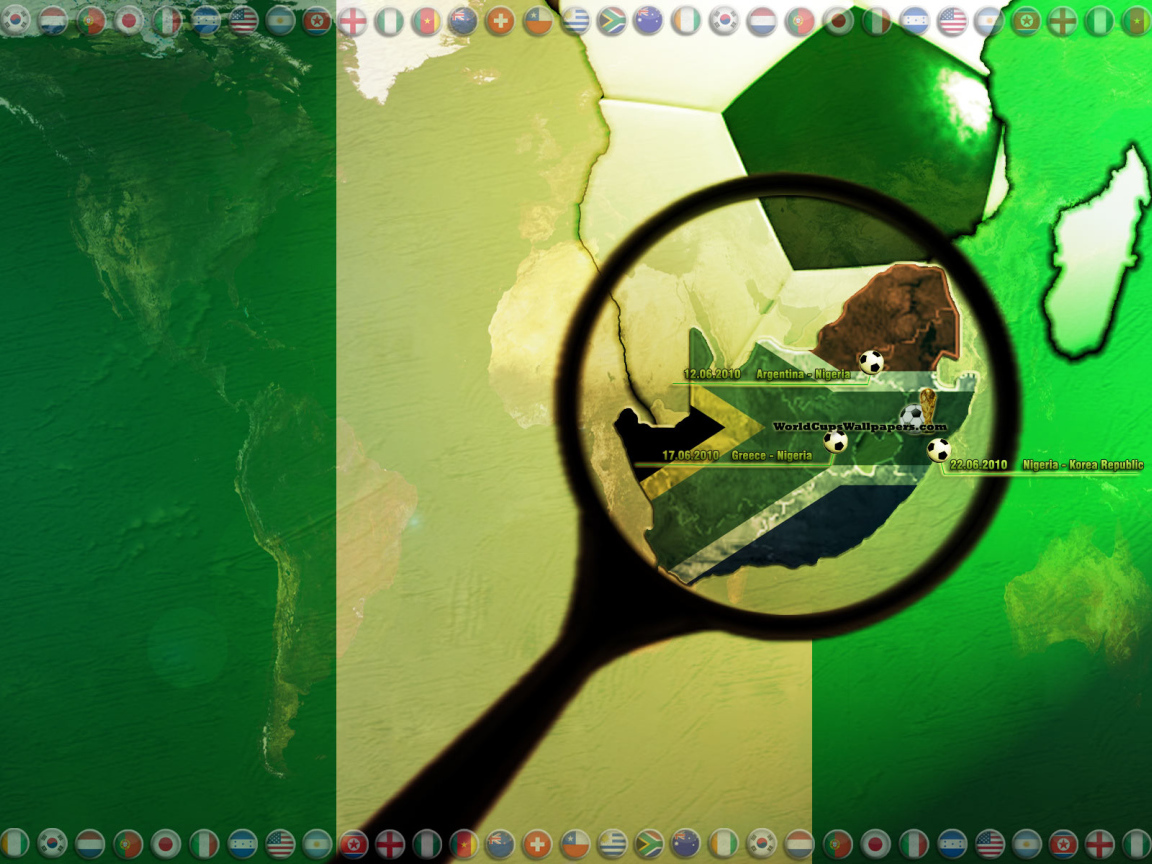
Task: Click the Cameroon flag in the bottom row
Action: click(464, 843)
